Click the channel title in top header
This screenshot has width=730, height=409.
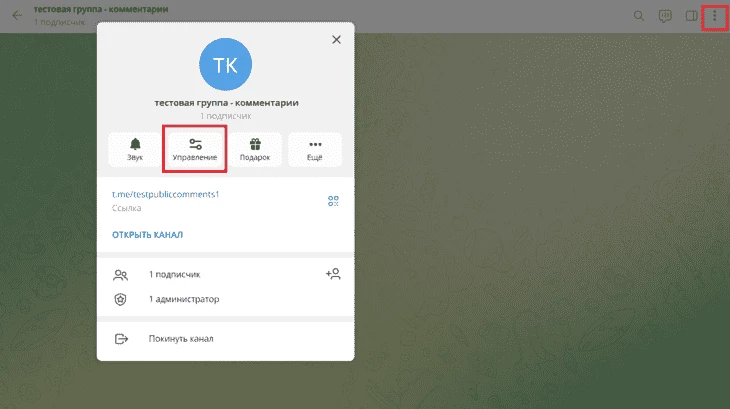tap(100, 9)
